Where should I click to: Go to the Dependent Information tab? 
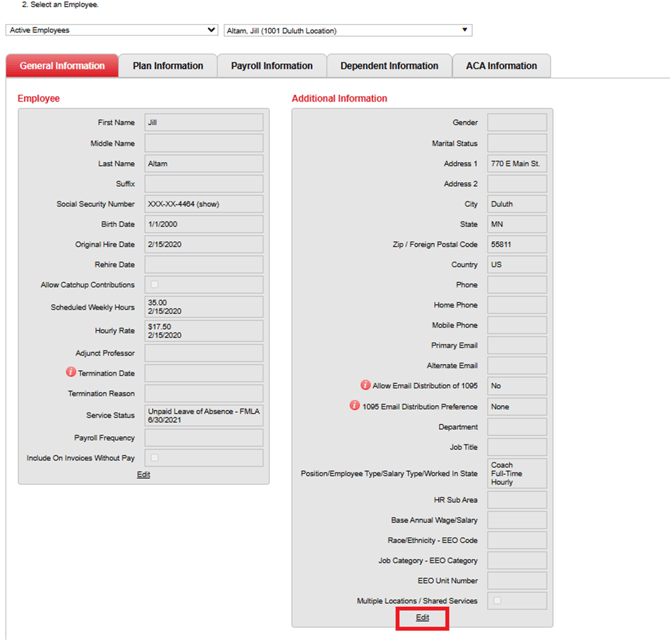389,66
